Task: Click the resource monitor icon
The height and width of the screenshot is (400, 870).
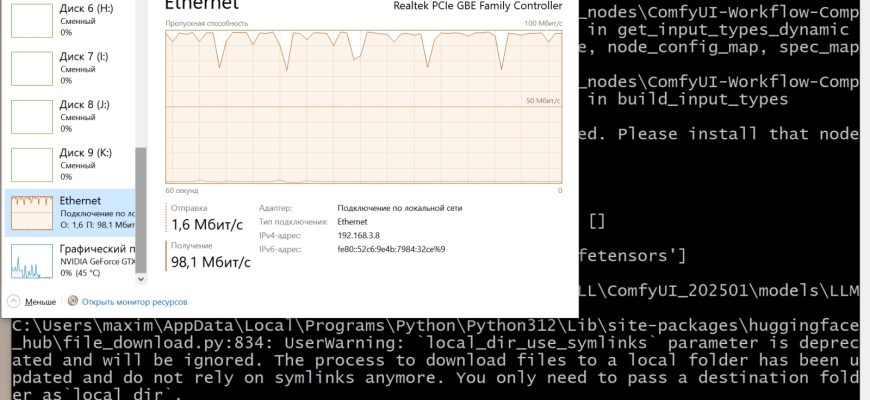Action: (x=72, y=301)
